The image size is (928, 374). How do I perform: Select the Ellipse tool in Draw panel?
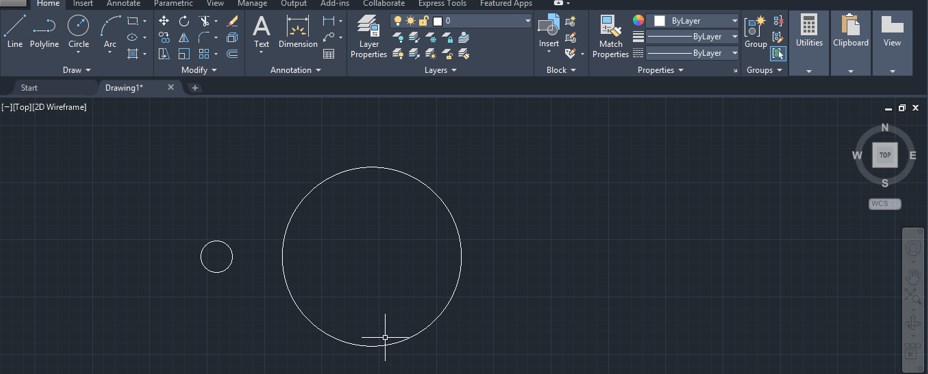click(x=133, y=37)
